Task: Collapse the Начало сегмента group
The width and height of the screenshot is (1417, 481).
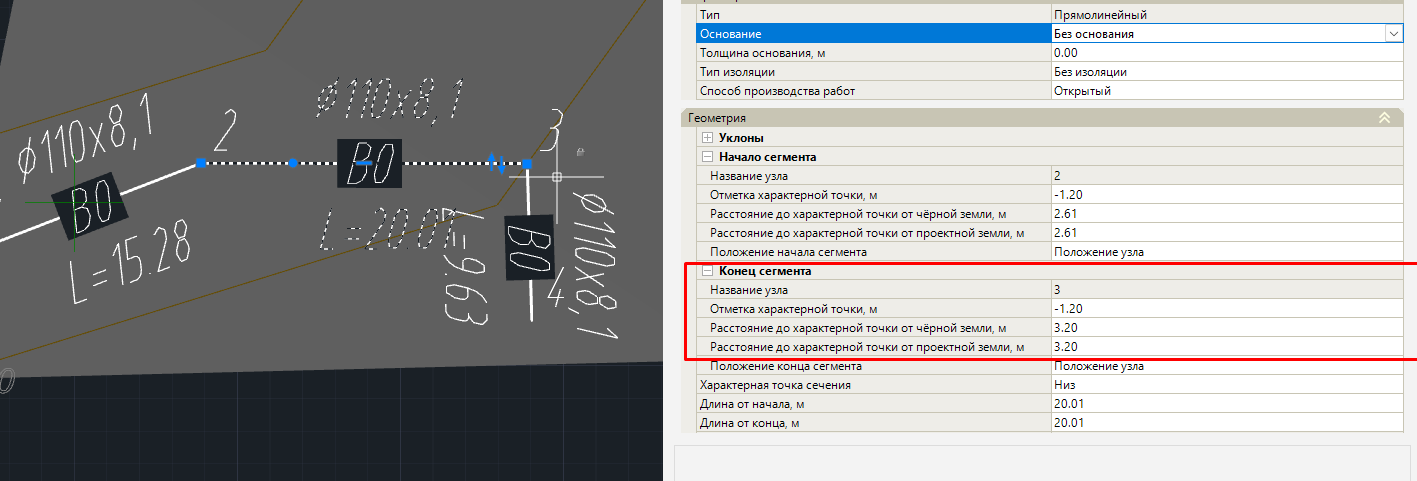Action: point(708,157)
